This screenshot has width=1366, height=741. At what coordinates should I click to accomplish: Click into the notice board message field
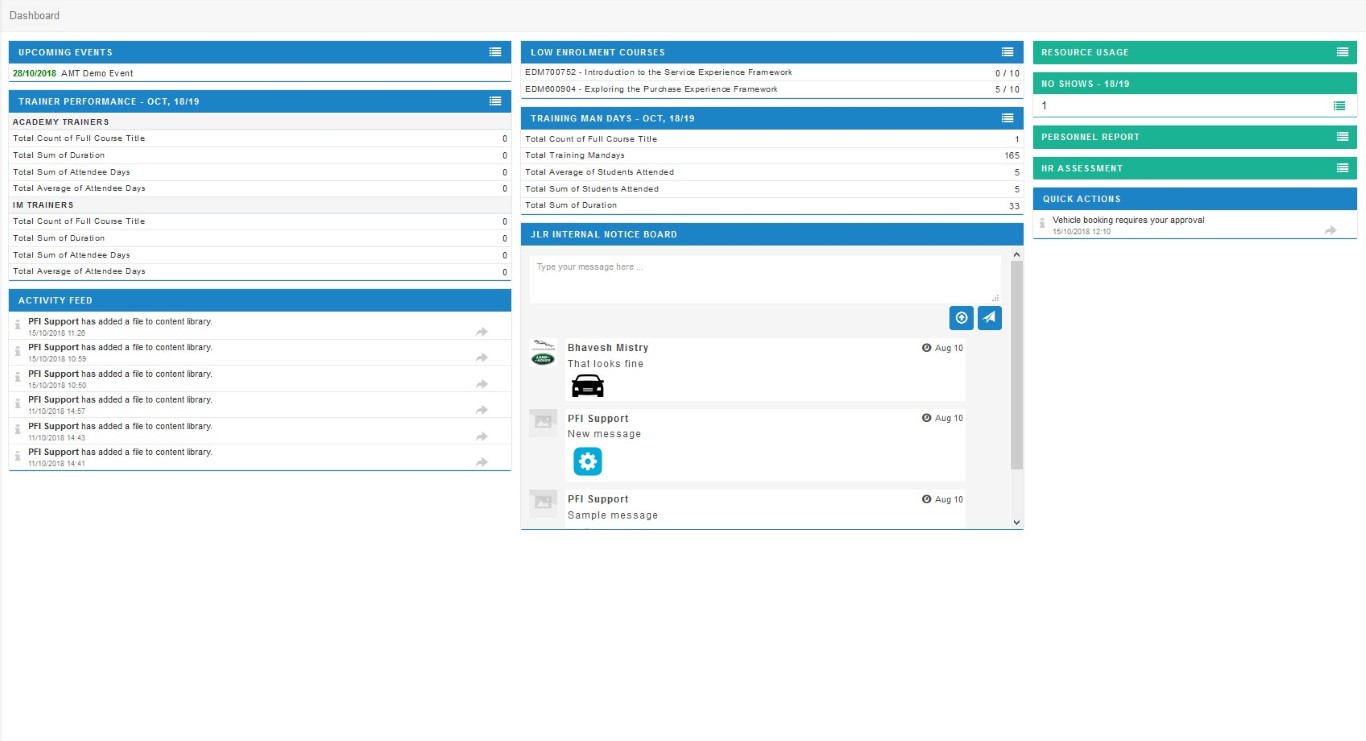click(764, 279)
